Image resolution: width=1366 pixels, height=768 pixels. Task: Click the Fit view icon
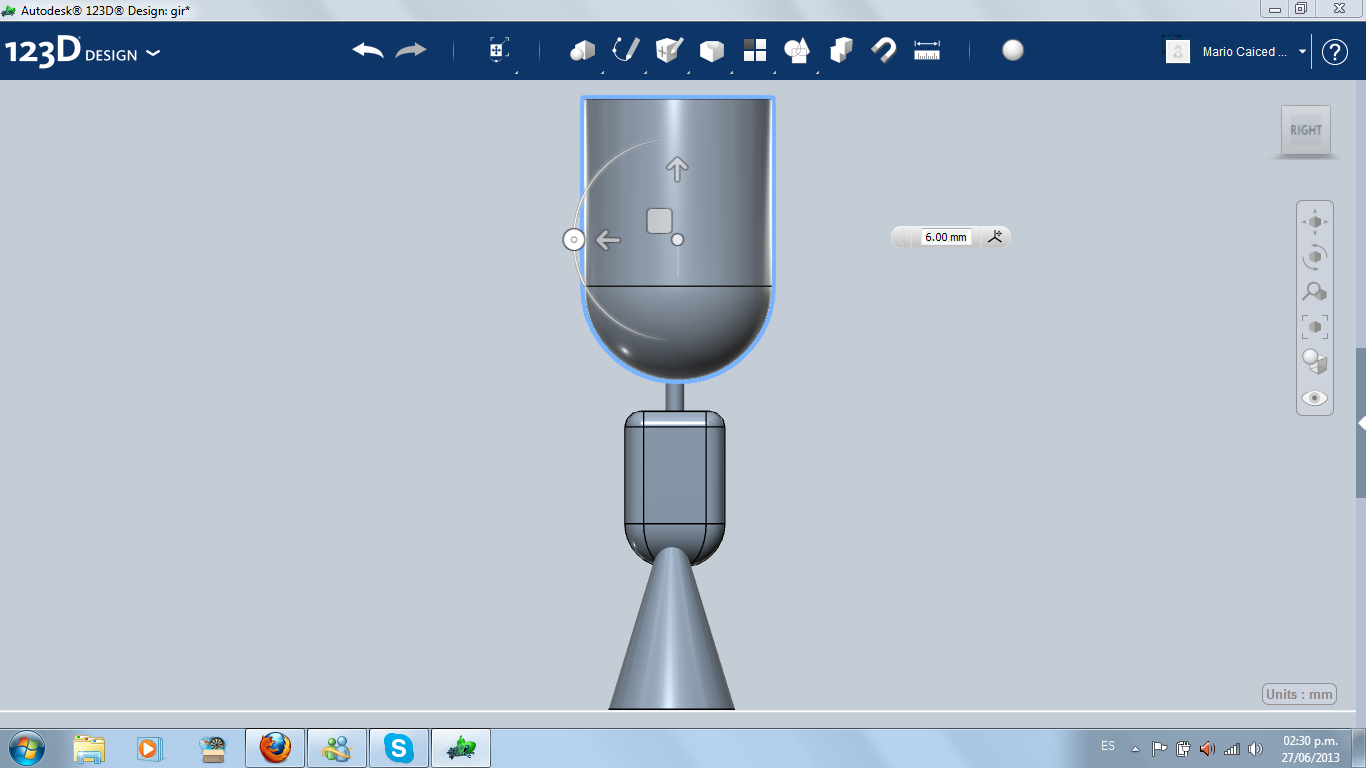click(1315, 327)
